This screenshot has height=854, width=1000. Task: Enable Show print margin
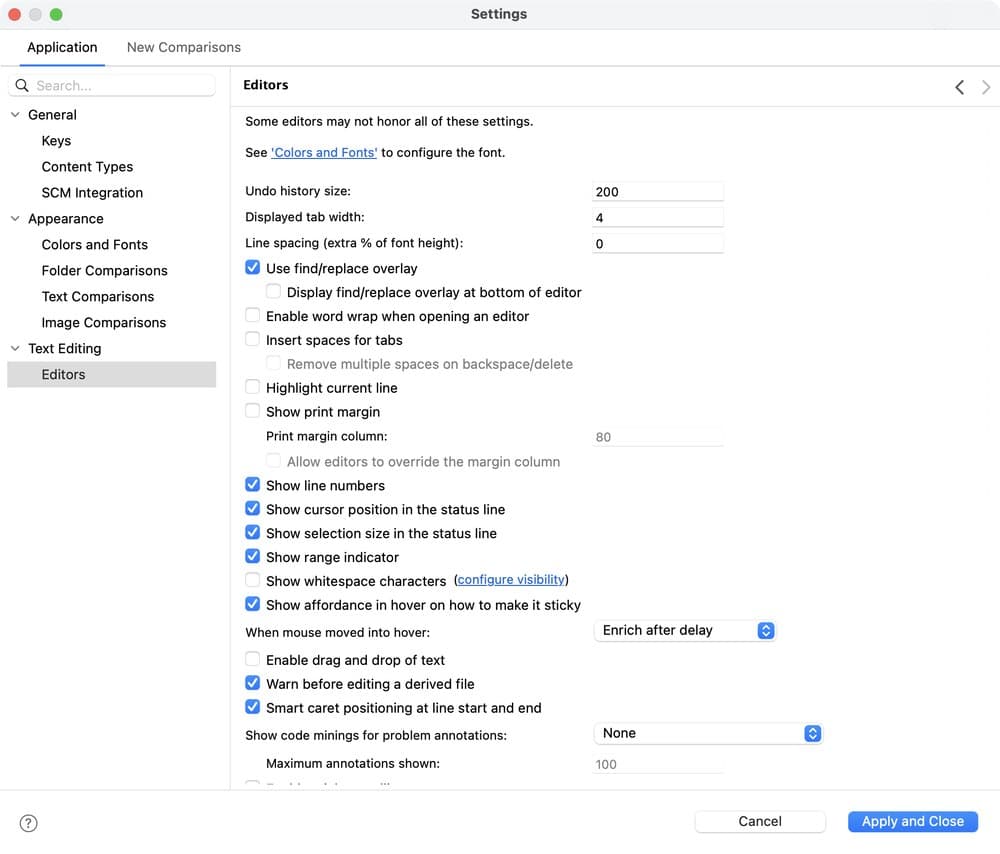pyautogui.click(x=253, y=411)
